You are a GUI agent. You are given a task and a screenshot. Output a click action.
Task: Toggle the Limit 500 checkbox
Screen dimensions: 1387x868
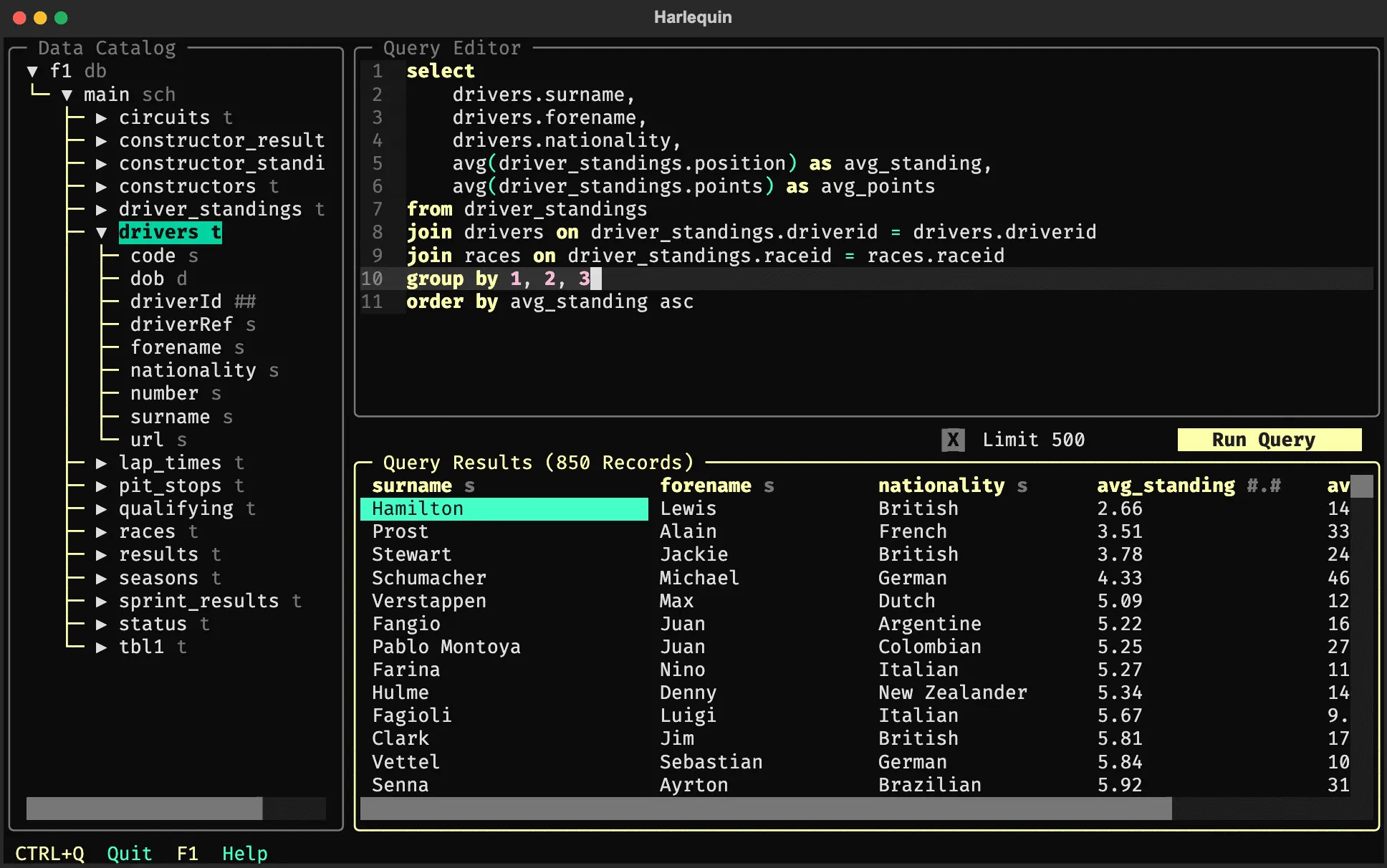951,439
